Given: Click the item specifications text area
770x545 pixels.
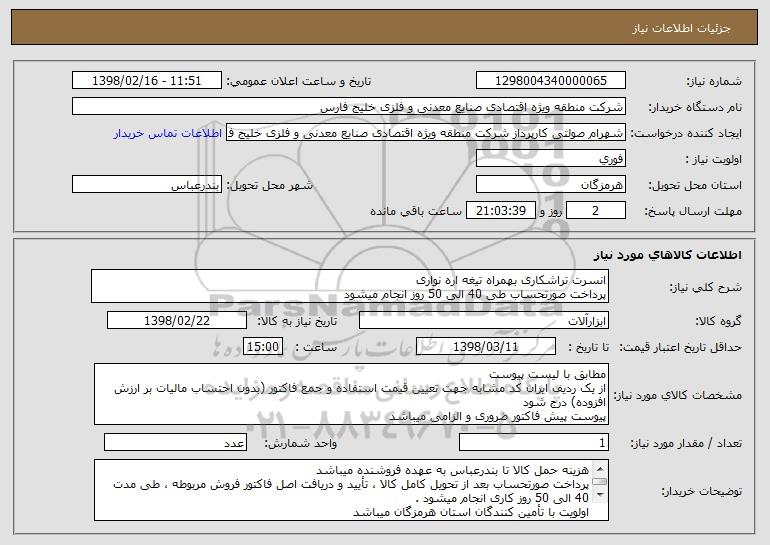Looking at the screenshot, I should 351,394.
